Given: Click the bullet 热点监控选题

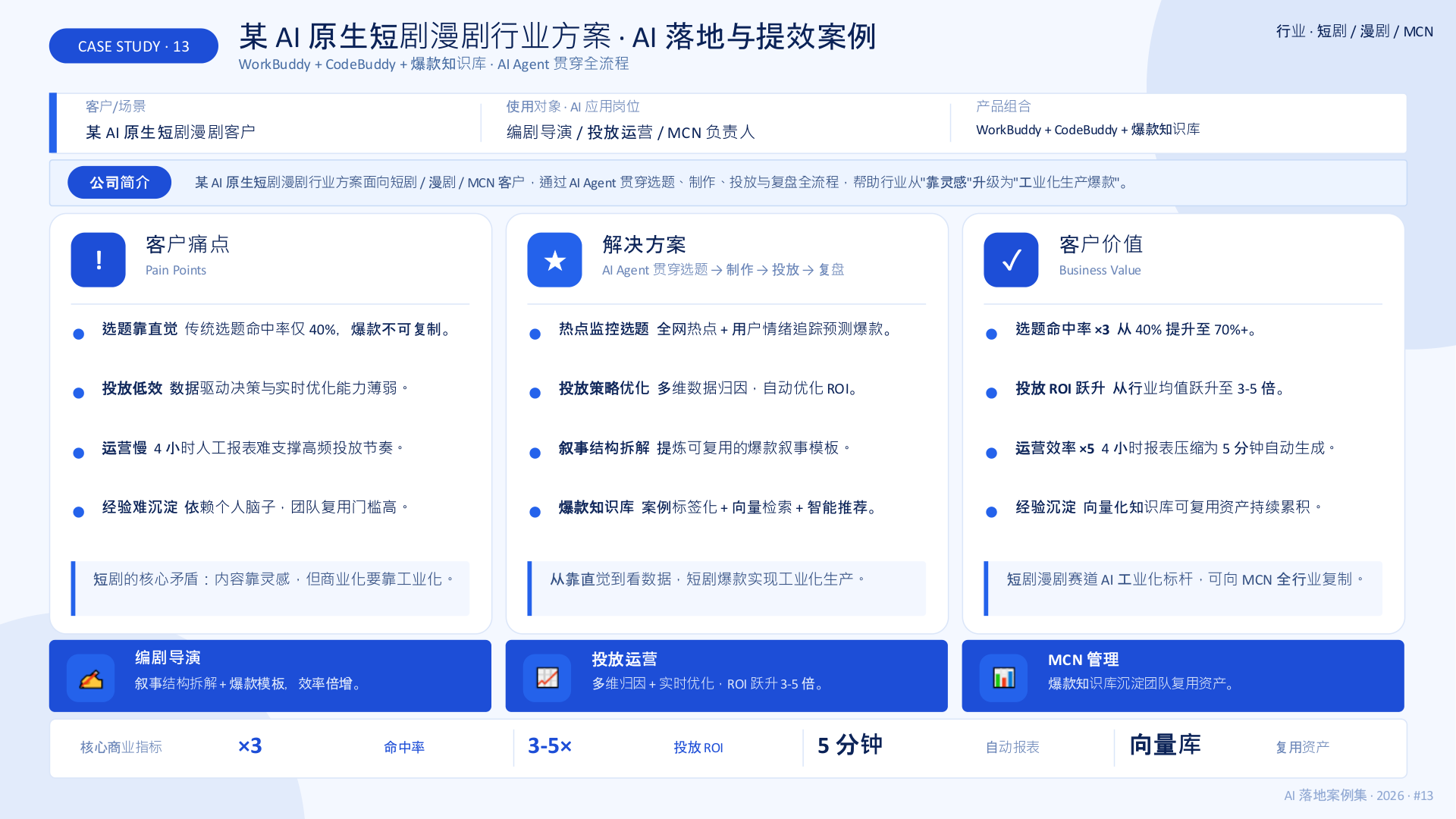Looking at the screenshot, I should click(726, 329).
